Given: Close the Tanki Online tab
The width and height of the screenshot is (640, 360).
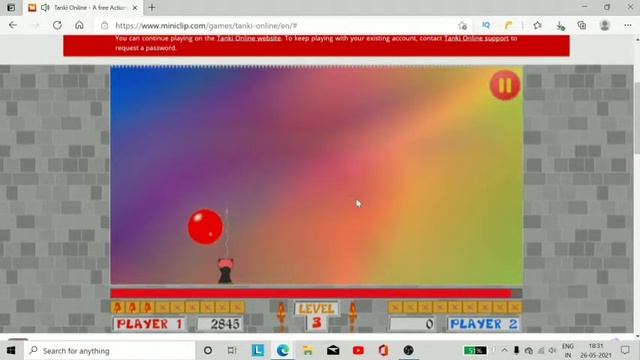Looking at the screenshot, I should (135, 8).
